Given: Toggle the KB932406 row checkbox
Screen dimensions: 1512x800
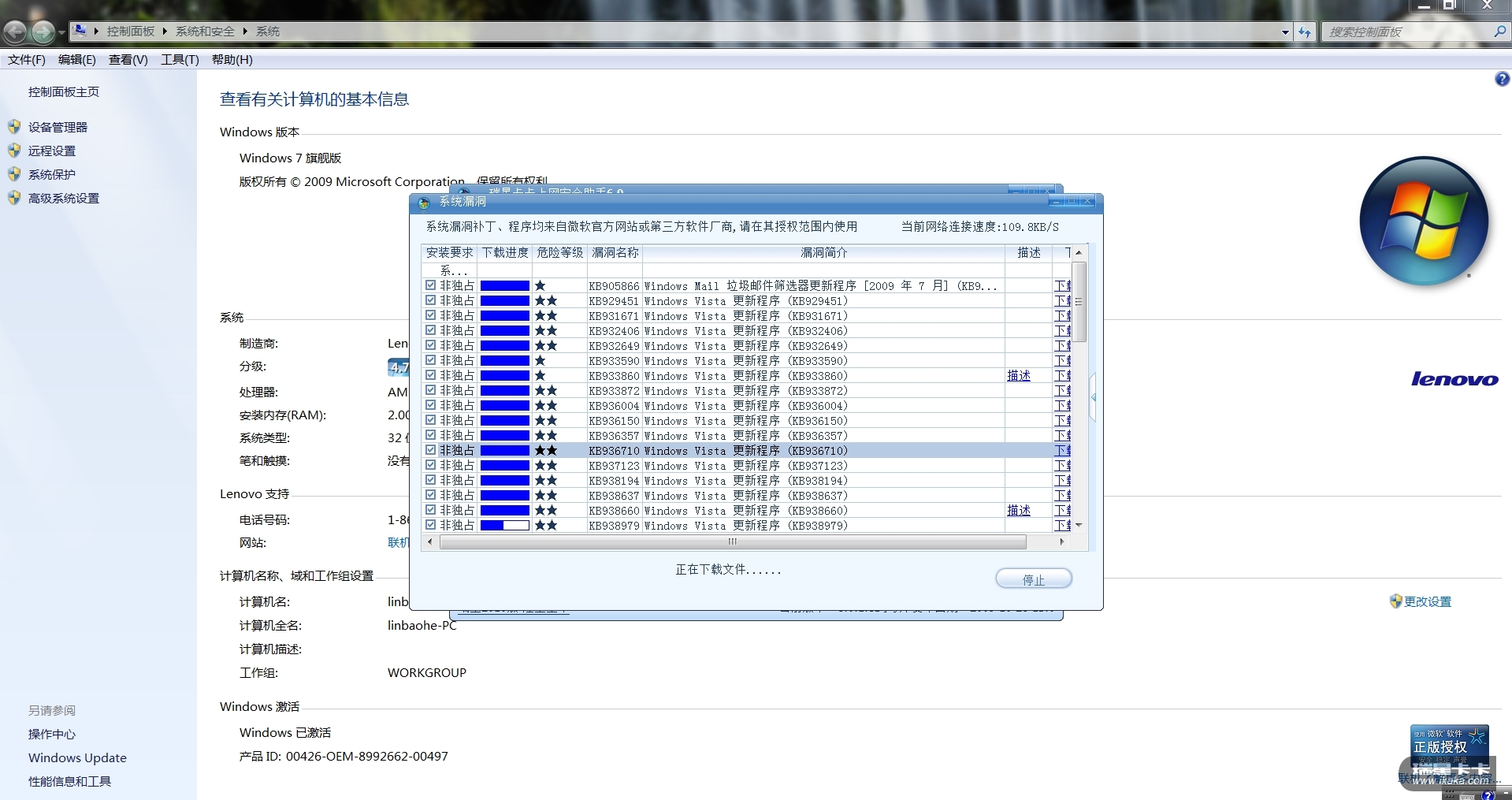Looking at the screenshot, I should coord(430,330).
